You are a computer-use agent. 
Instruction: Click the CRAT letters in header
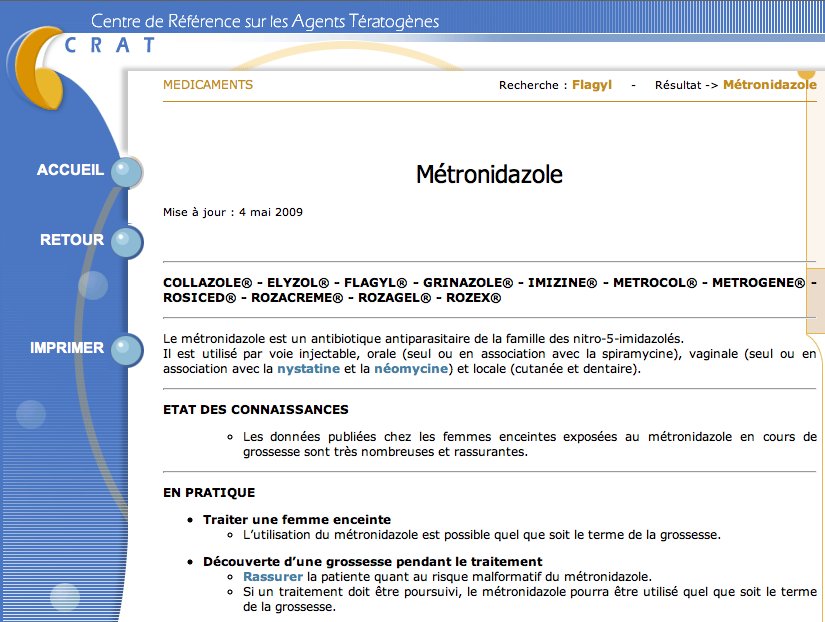coord(109,45)
